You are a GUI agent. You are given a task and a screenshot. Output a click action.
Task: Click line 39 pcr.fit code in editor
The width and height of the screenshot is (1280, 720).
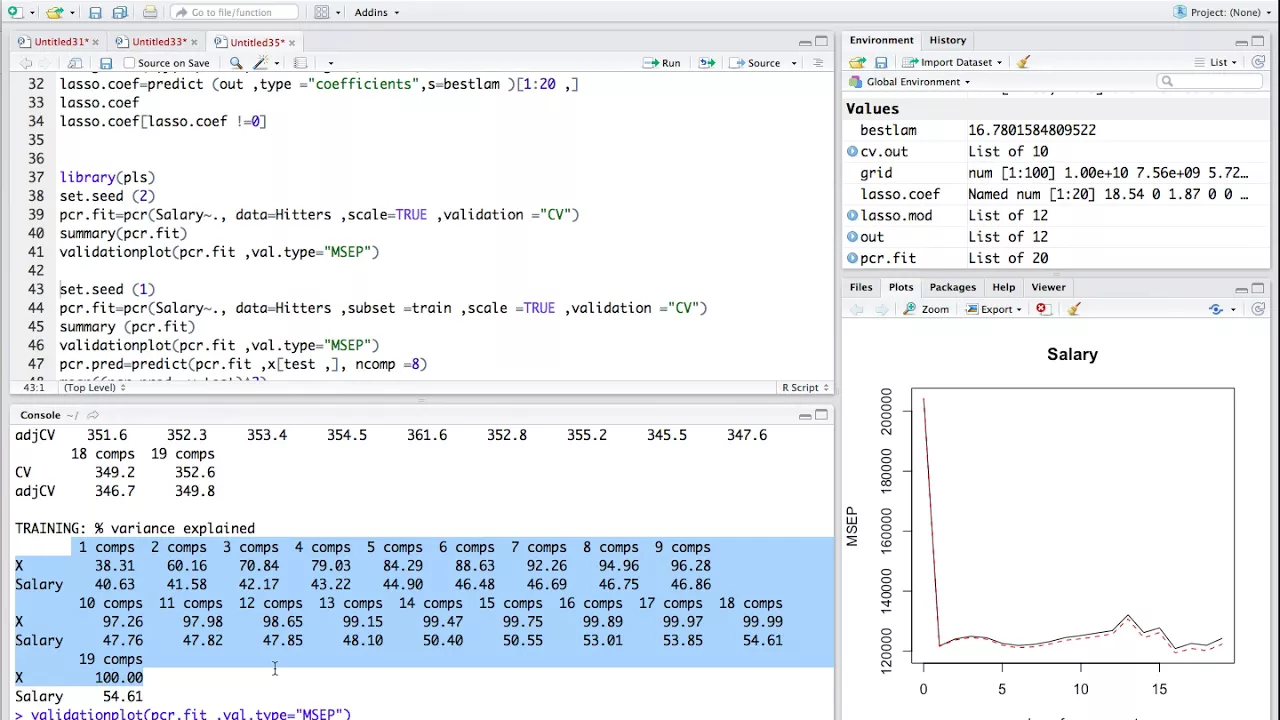click(319, 214)
